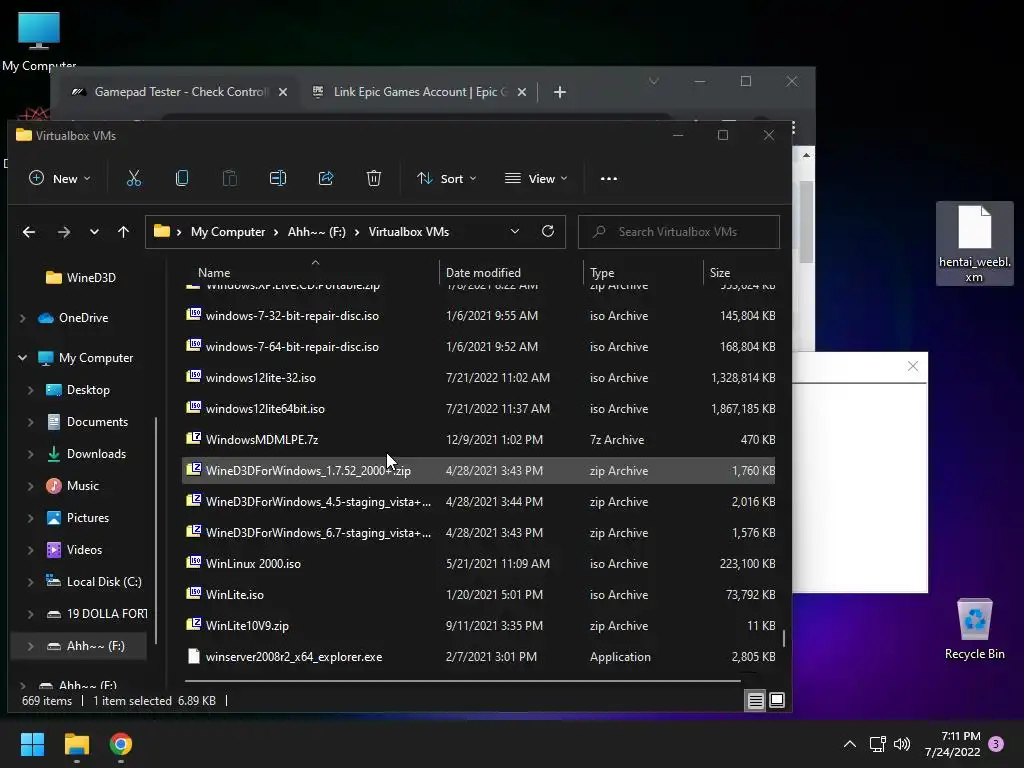Sort by the Date modified column header
The image size is (1024, 768).
click(483, 273)
